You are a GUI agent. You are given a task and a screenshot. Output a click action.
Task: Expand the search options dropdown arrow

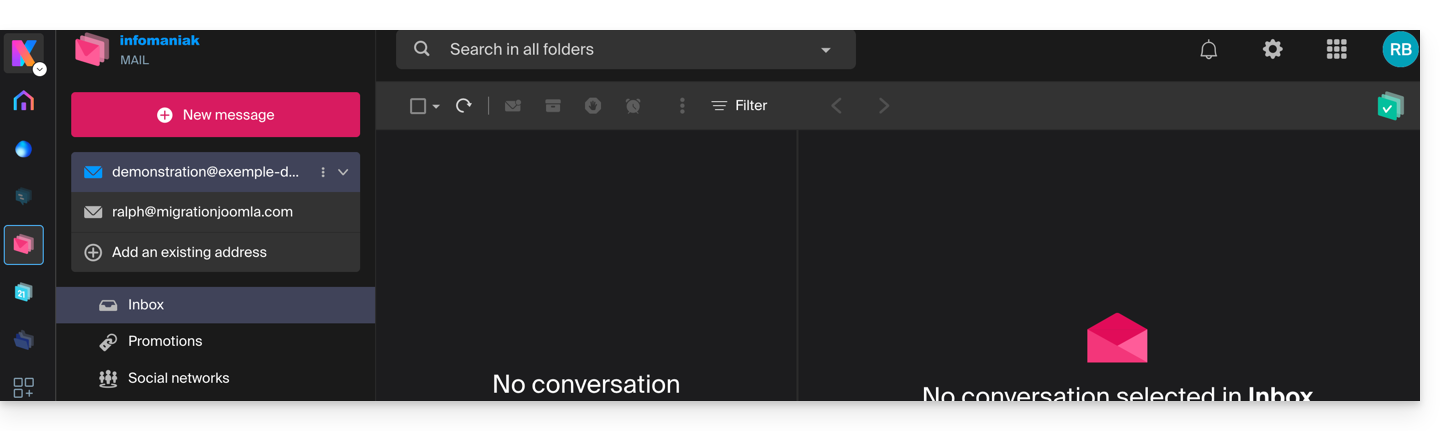826,50
